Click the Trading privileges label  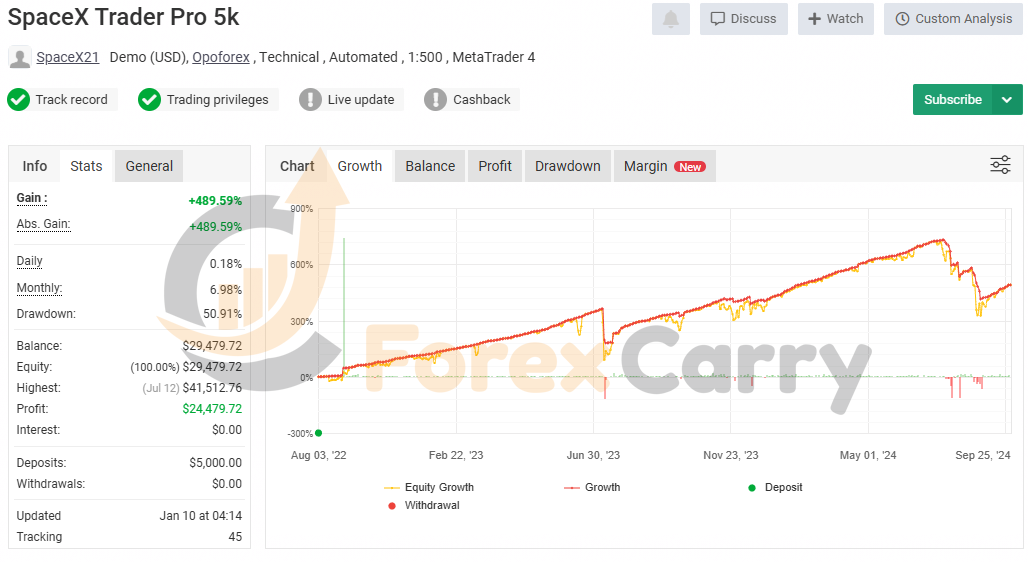click(218, 100)
